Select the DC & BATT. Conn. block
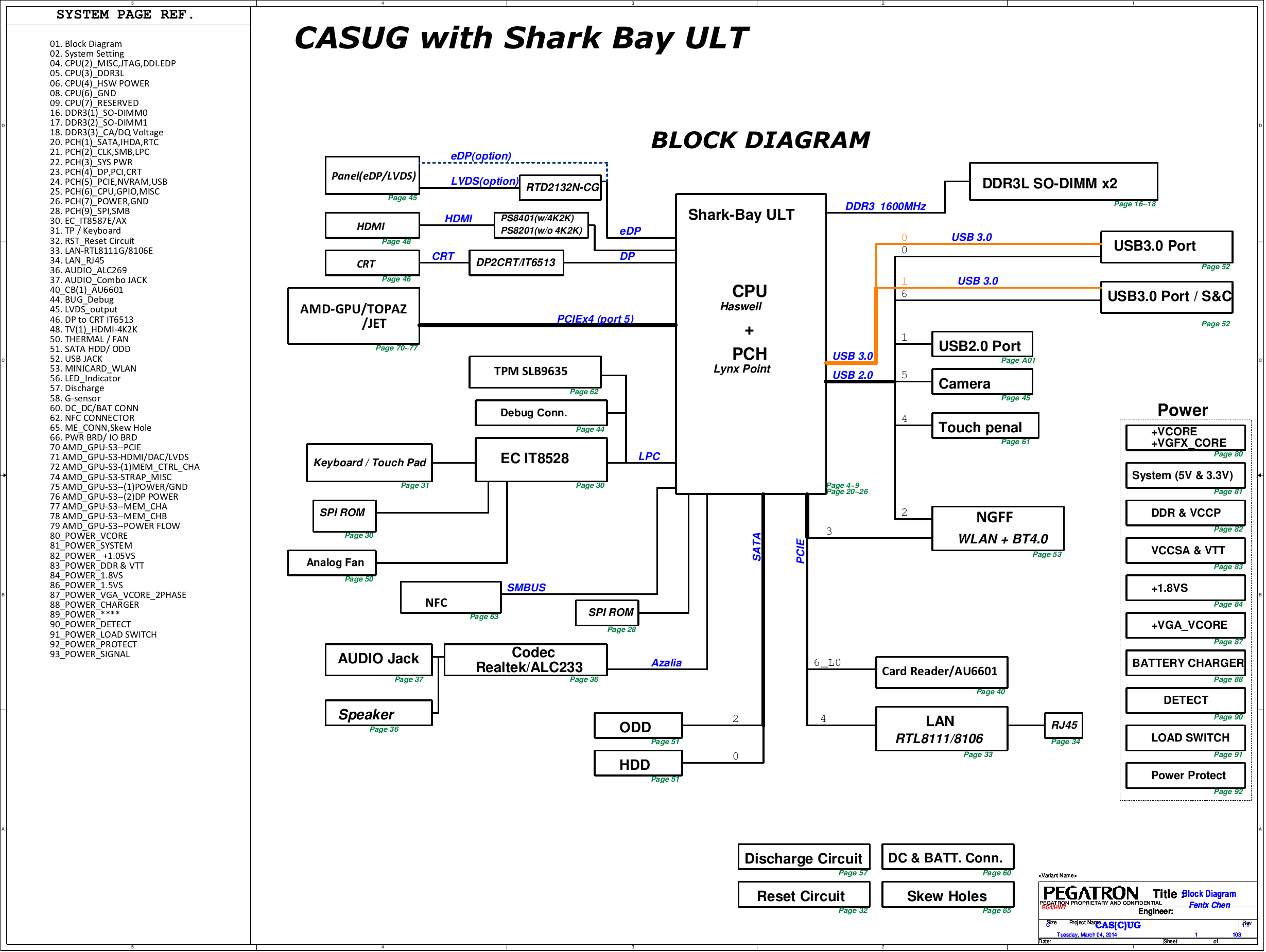The height and width of the screenshot is (952, 1266). (x=948, y=857)
